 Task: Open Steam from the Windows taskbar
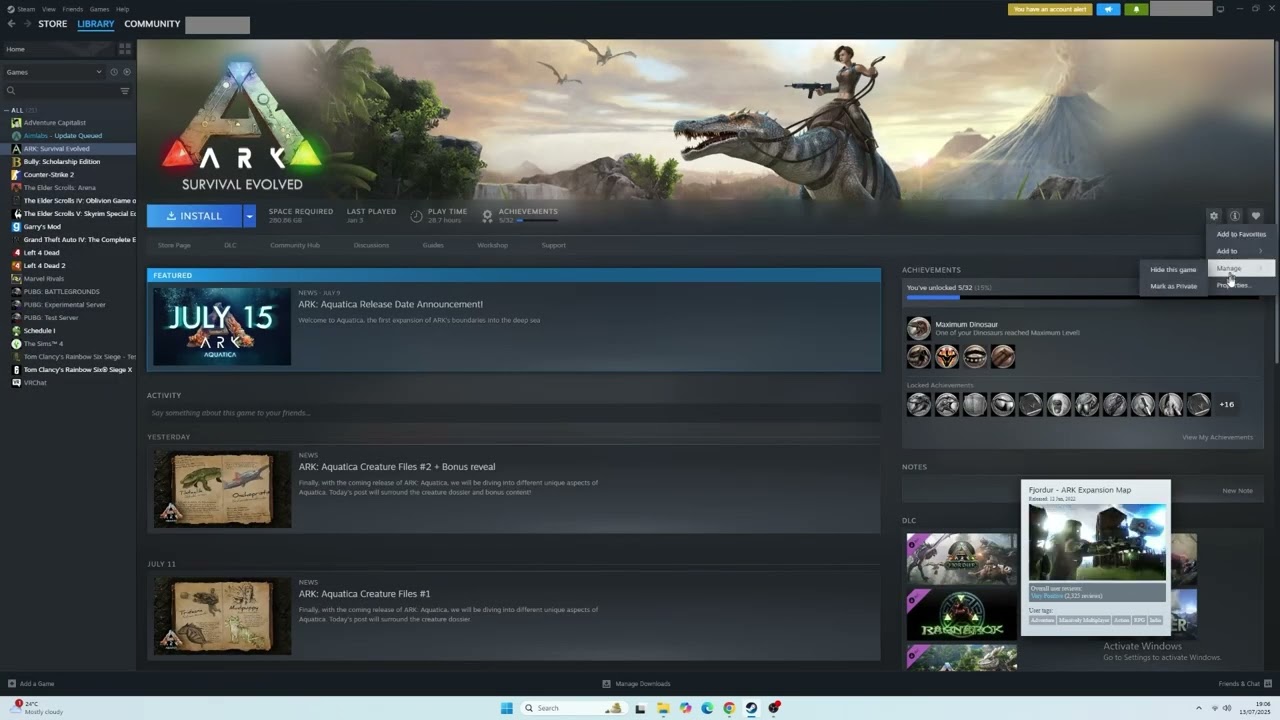click(x=751, y=708)
